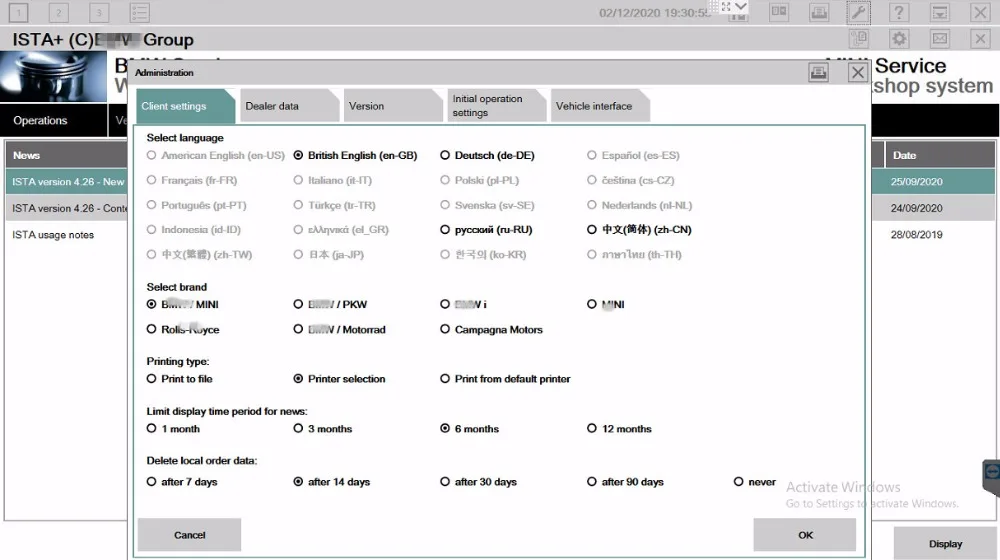The height and width of the screenshot is (560, 1000).
Task: Click the fullscreen expand overlay icon at top
Action: (x=726, y=6)
